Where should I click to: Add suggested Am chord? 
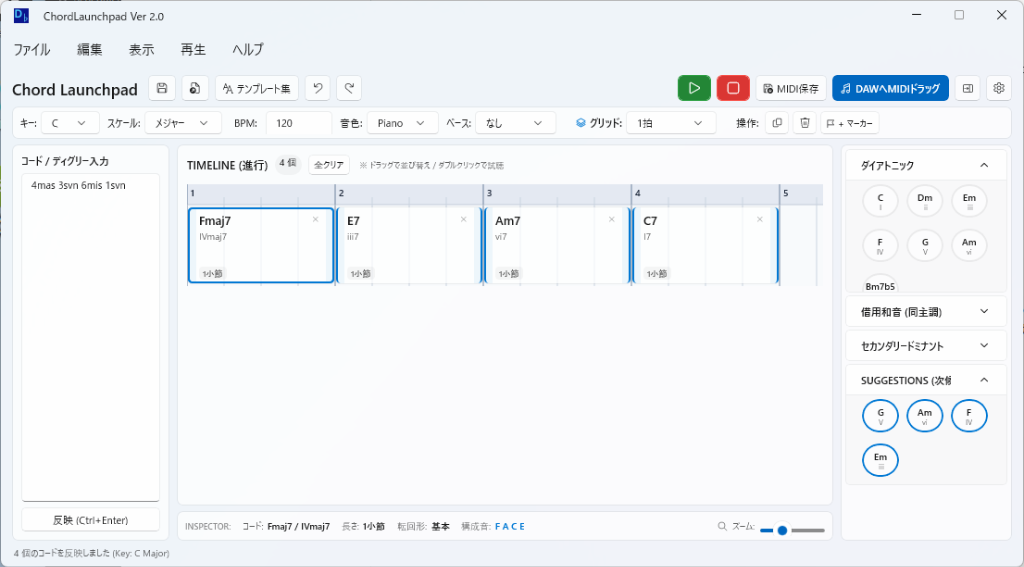[925, 416]
